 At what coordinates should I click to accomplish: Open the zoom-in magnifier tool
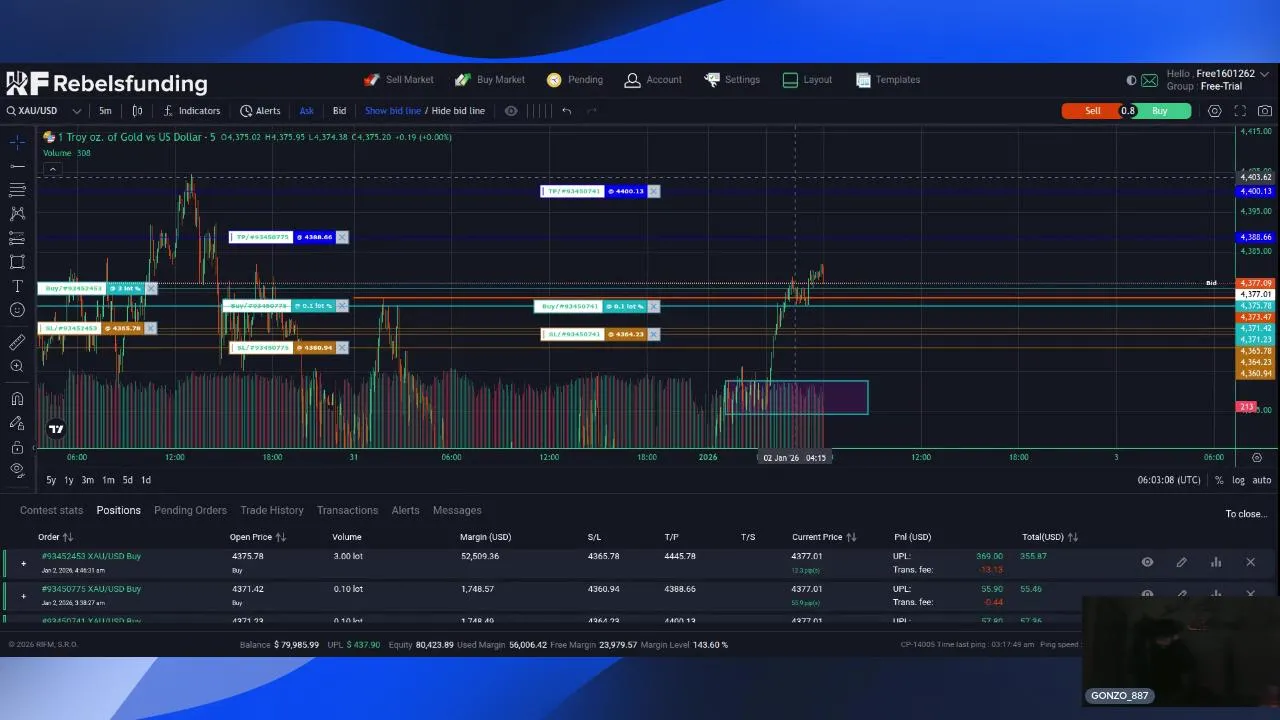[17, 367]
